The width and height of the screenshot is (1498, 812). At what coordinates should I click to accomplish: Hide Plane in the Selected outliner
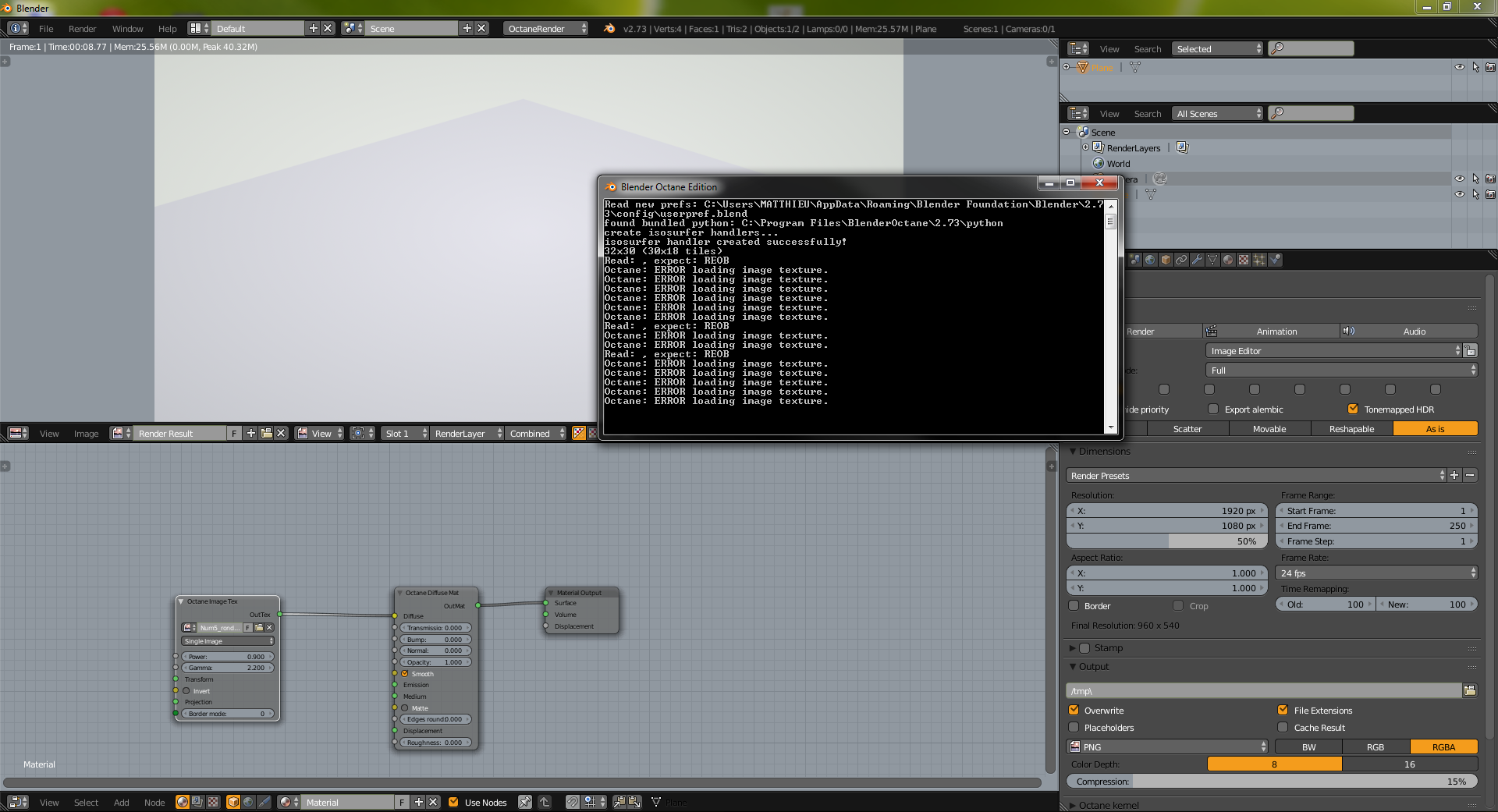click(1460, 68)
